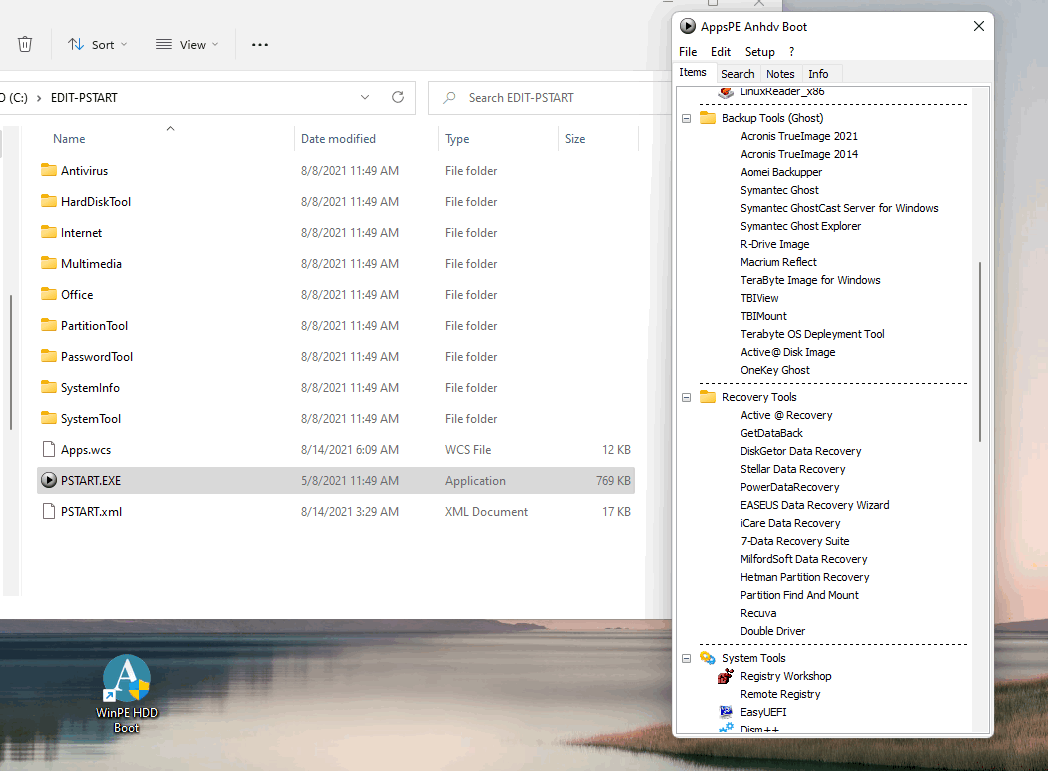Open the Edit menu in AppsPE
Image resolution: width=1048 pixels, height=771 pixels.
[x=720, y=51]
